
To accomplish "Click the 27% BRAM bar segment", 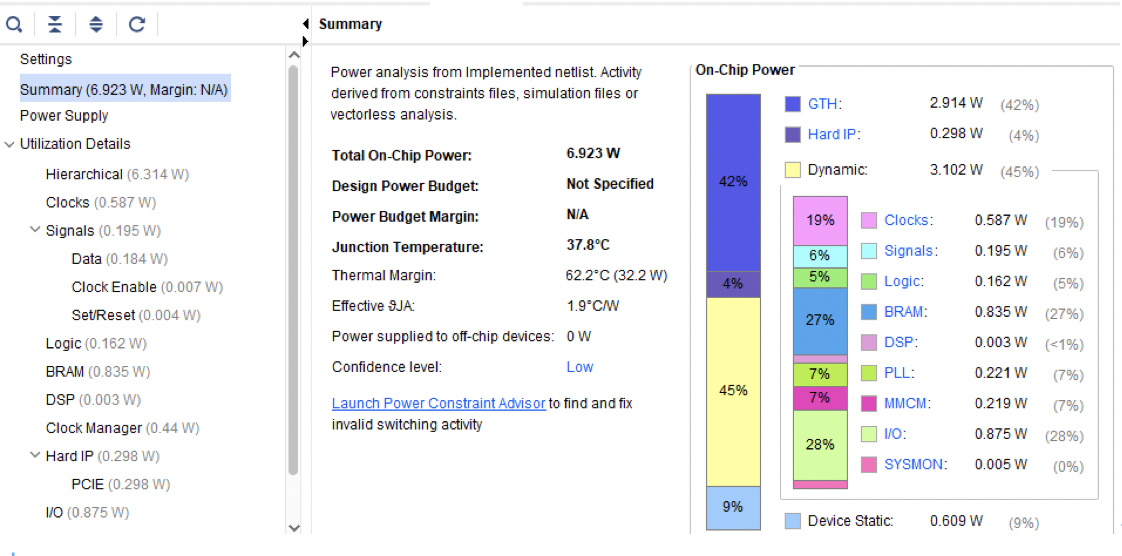I will (x=820, y=321).
